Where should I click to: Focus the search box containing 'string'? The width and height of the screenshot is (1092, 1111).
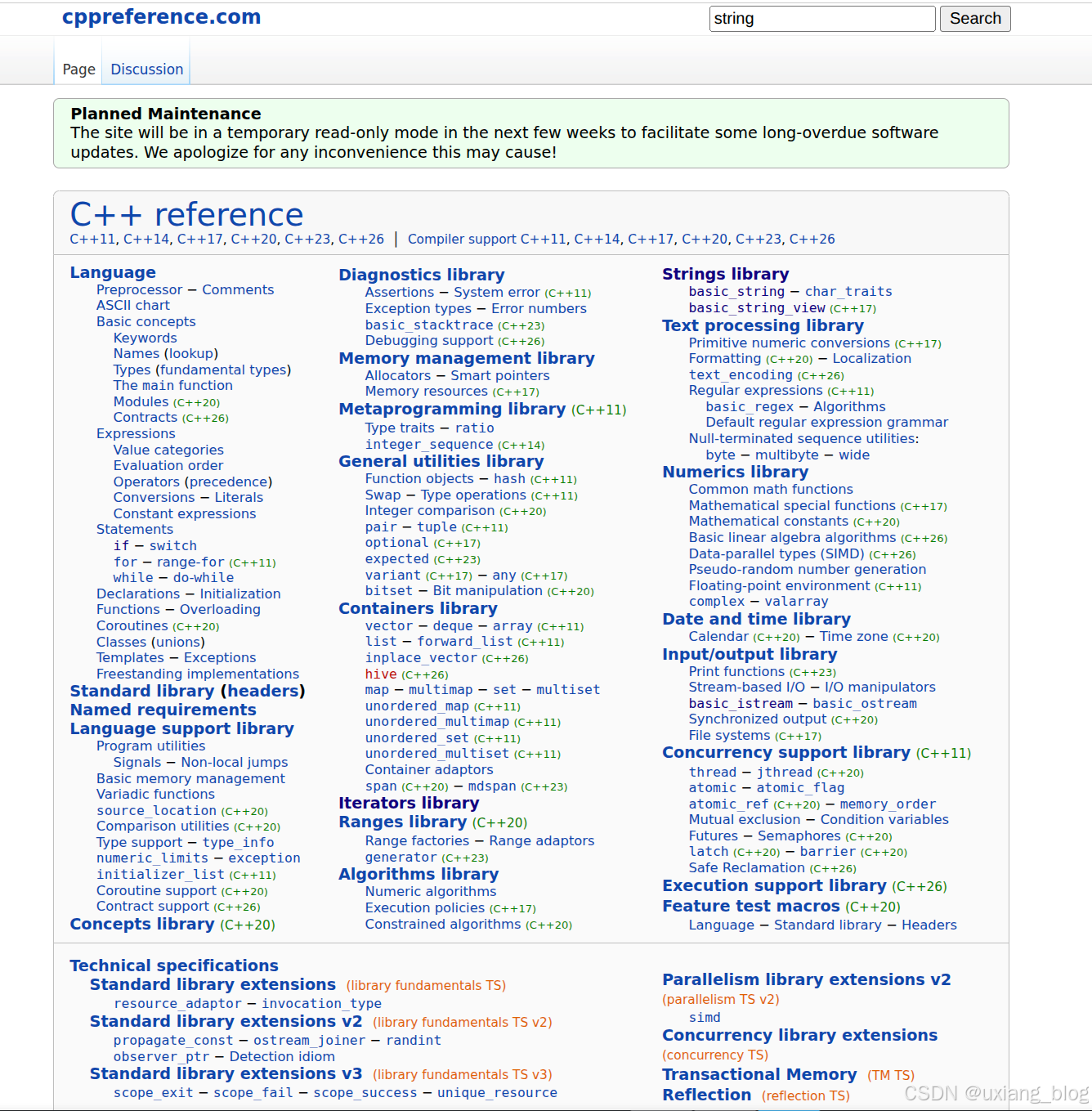(x=822, y=19)
